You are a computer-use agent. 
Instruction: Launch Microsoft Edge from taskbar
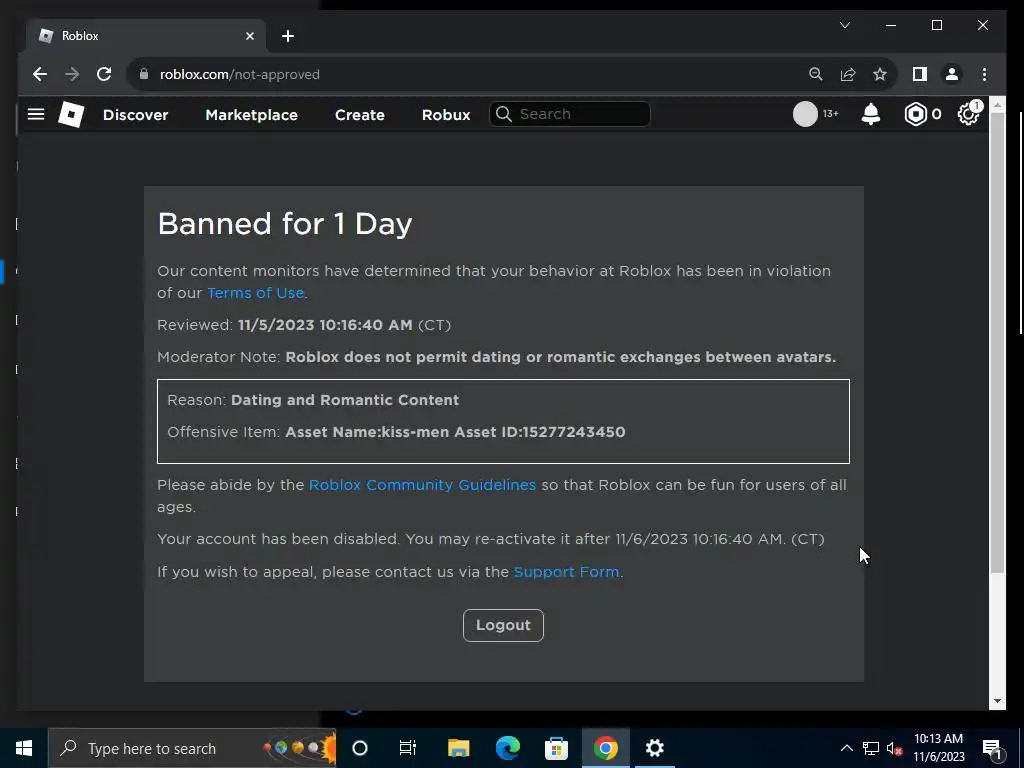point(507,748)
